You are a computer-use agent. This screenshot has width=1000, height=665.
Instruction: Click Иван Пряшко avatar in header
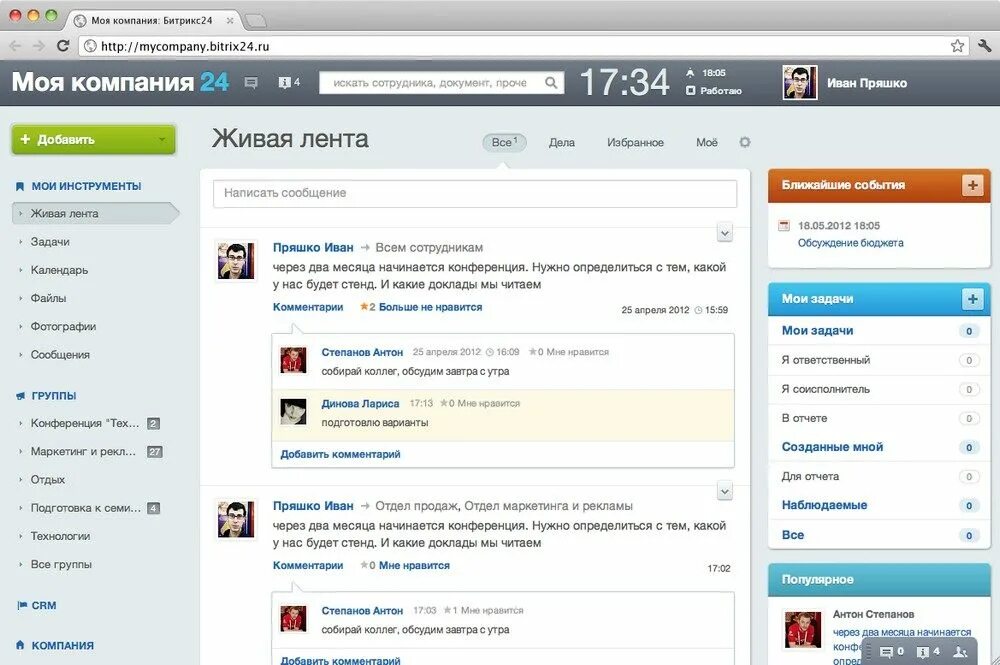(x=800, y=83)
